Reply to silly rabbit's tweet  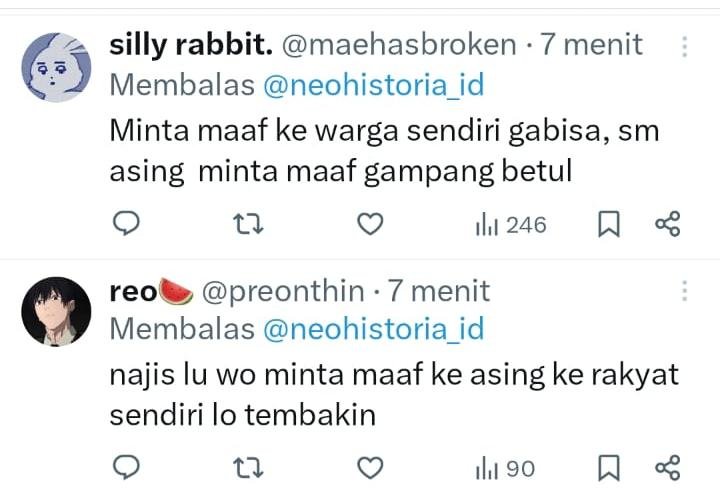coord(124,224)
